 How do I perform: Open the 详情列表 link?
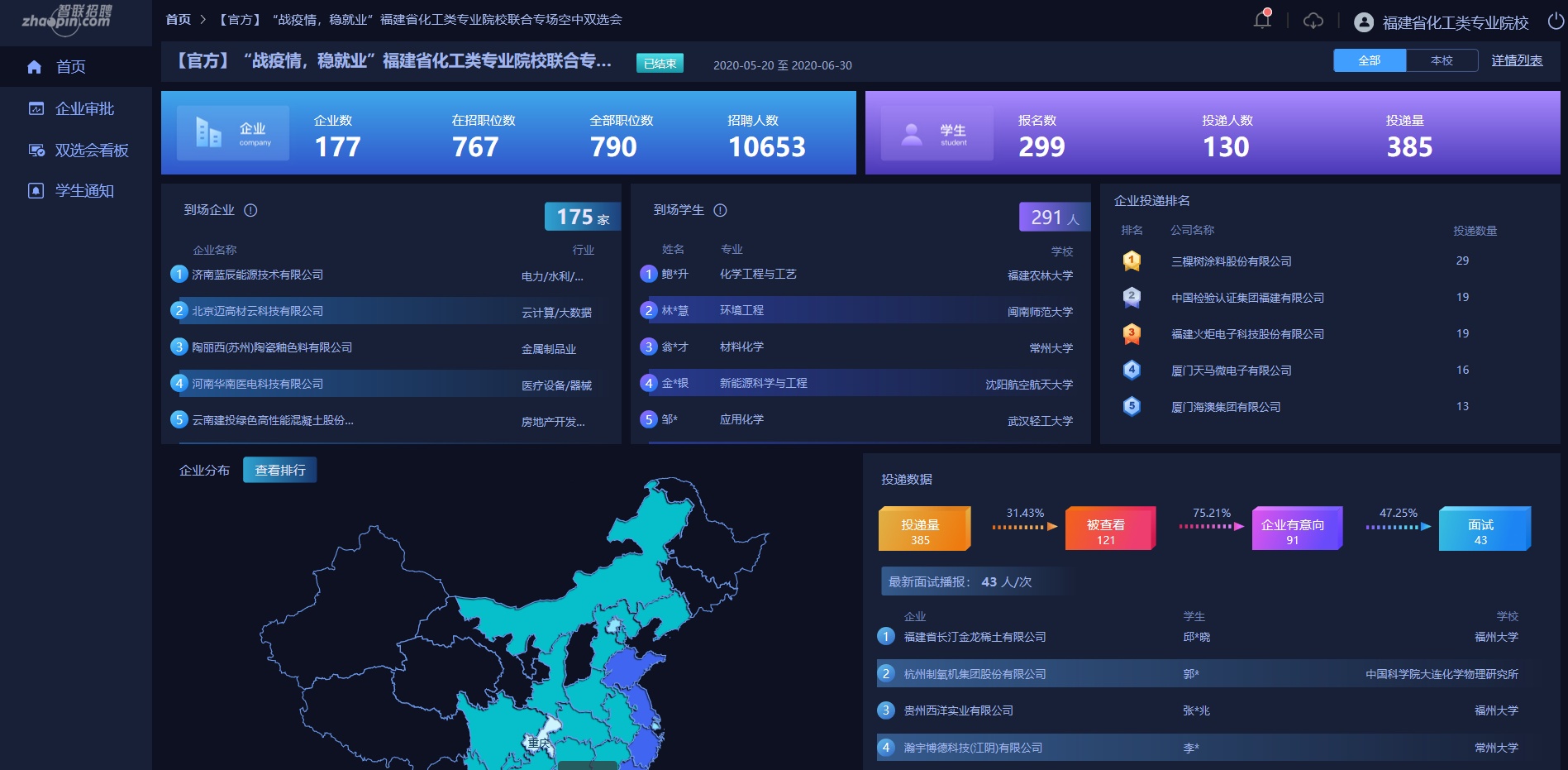click(1516, 60)
